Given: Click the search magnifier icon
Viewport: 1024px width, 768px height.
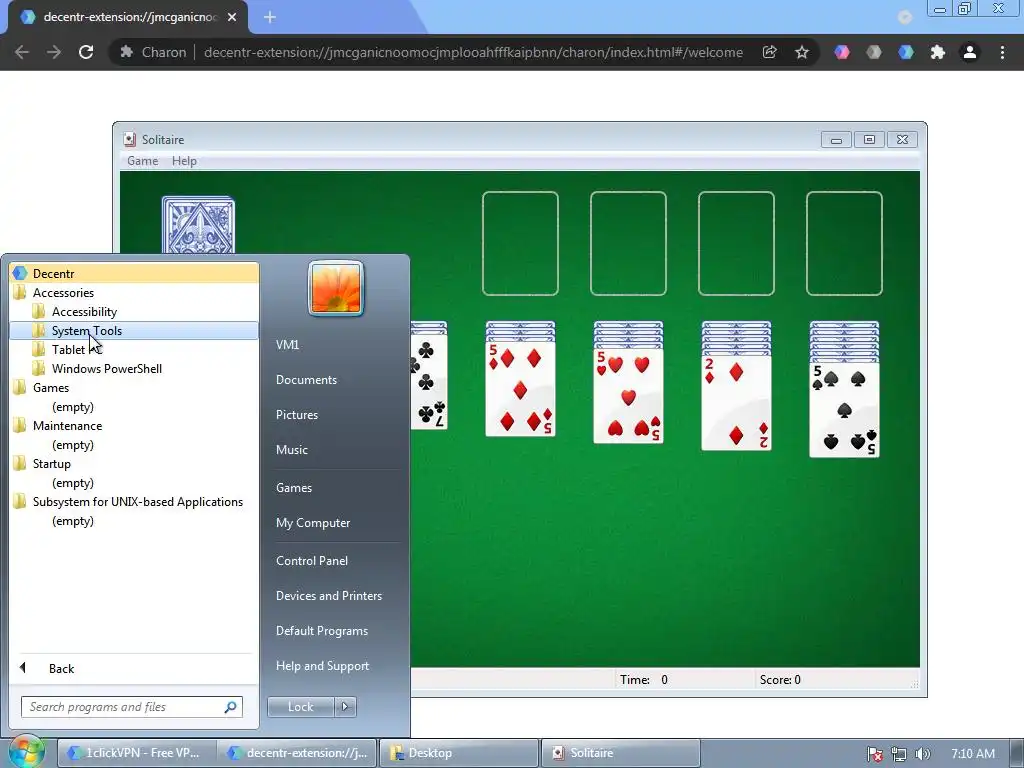Looking at the screenshot, I should click(x=231, y=707).
